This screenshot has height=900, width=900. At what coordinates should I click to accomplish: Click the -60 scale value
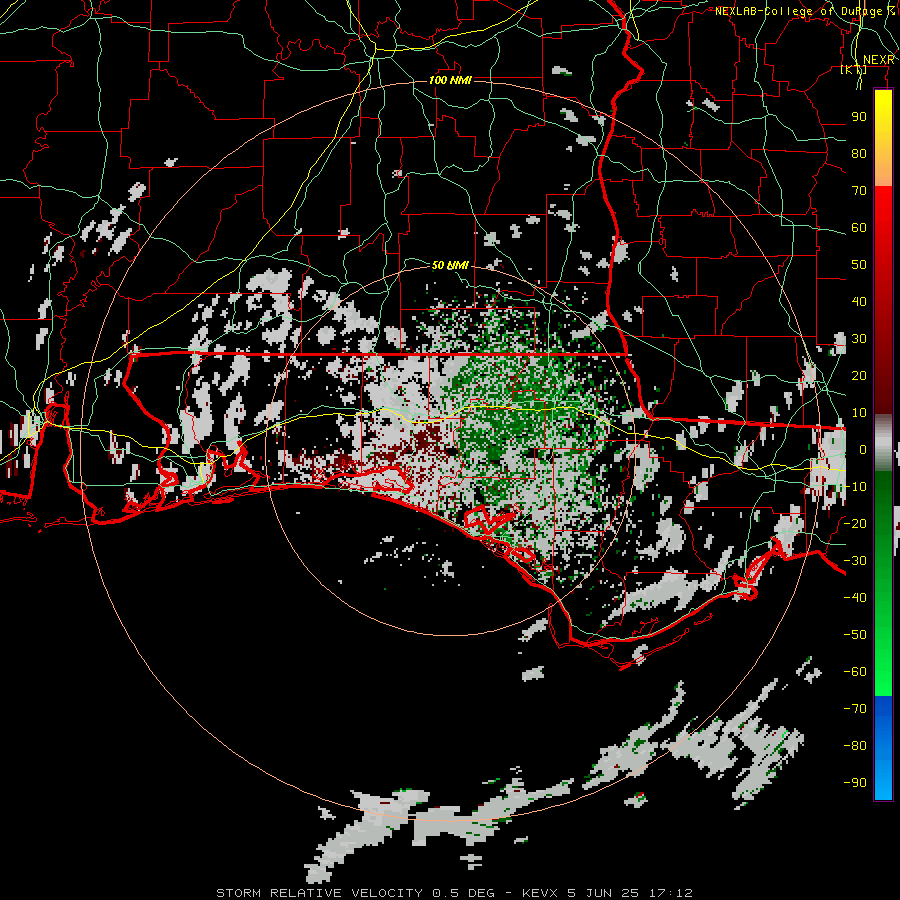(x=855, y=672)
